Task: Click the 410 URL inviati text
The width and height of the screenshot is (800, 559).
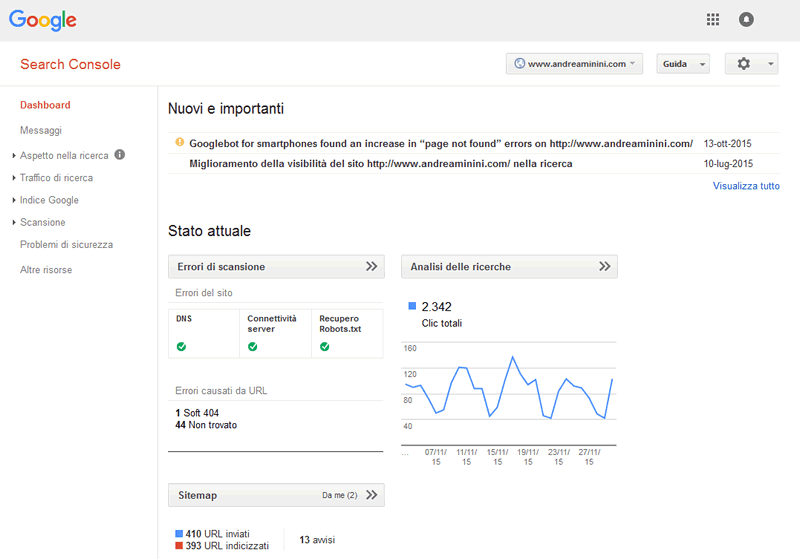Action: click(217, 533)
